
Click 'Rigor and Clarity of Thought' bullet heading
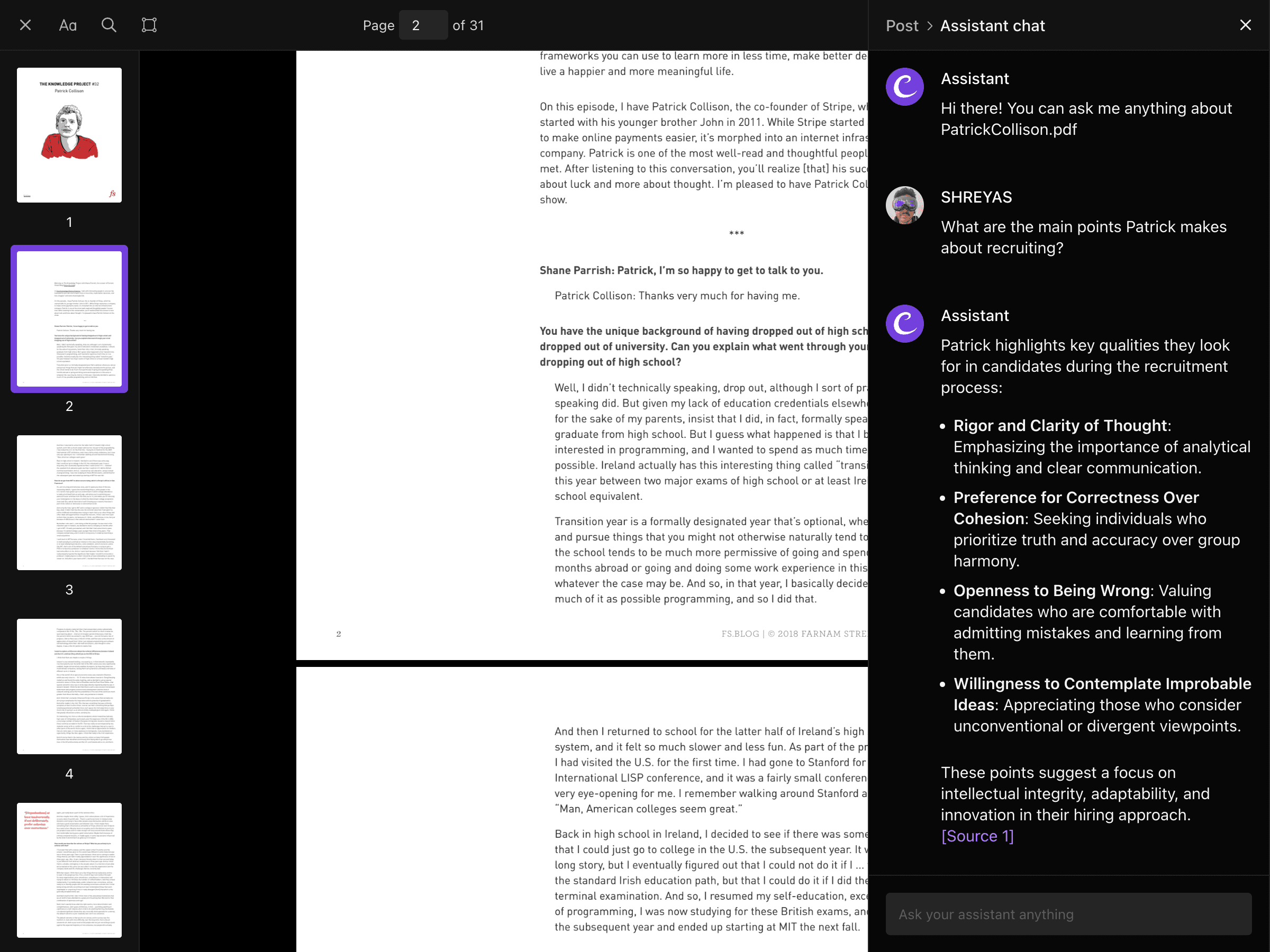point(1060,426)
